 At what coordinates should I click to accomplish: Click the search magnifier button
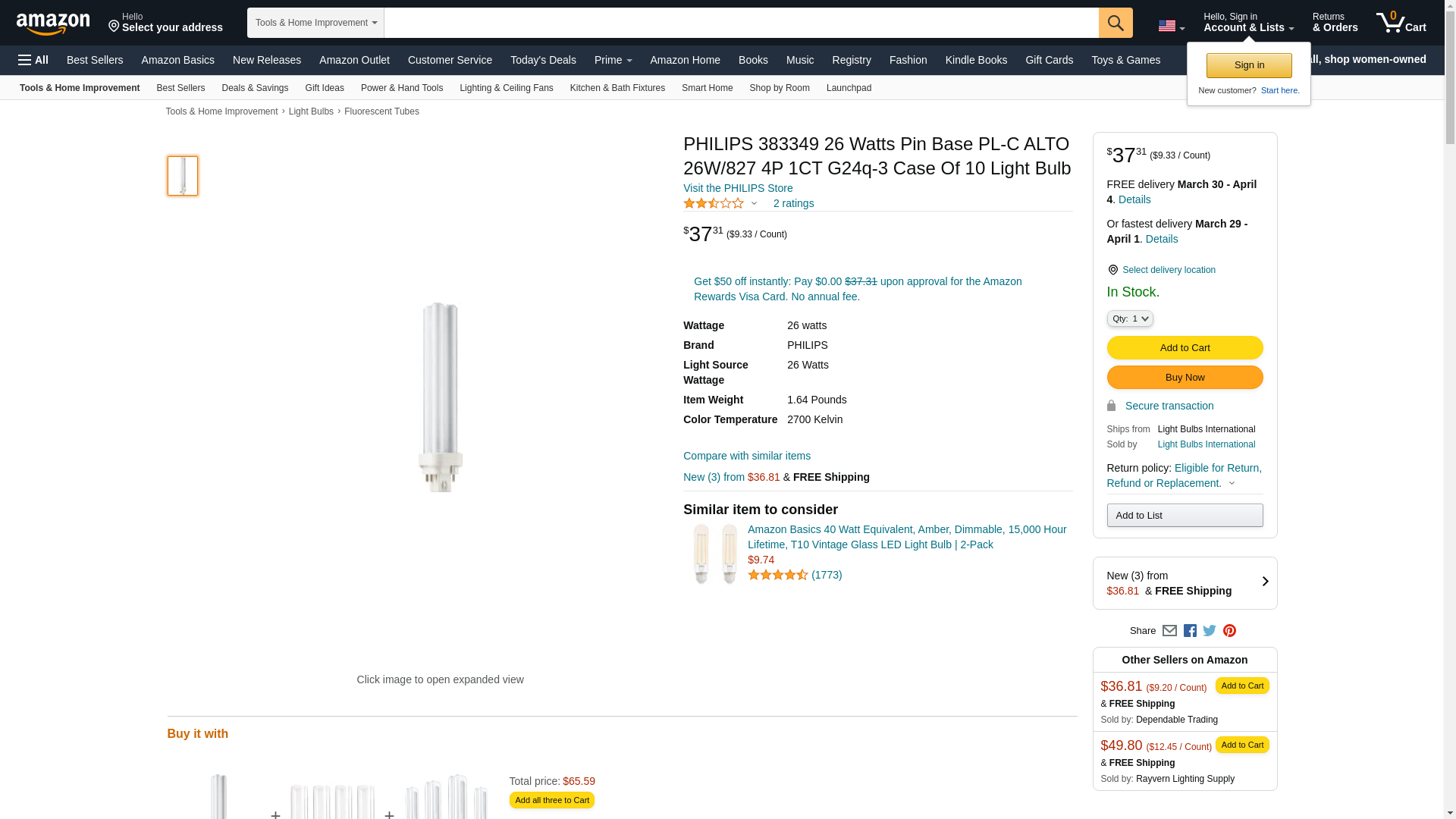click(x=1115, y=23)
